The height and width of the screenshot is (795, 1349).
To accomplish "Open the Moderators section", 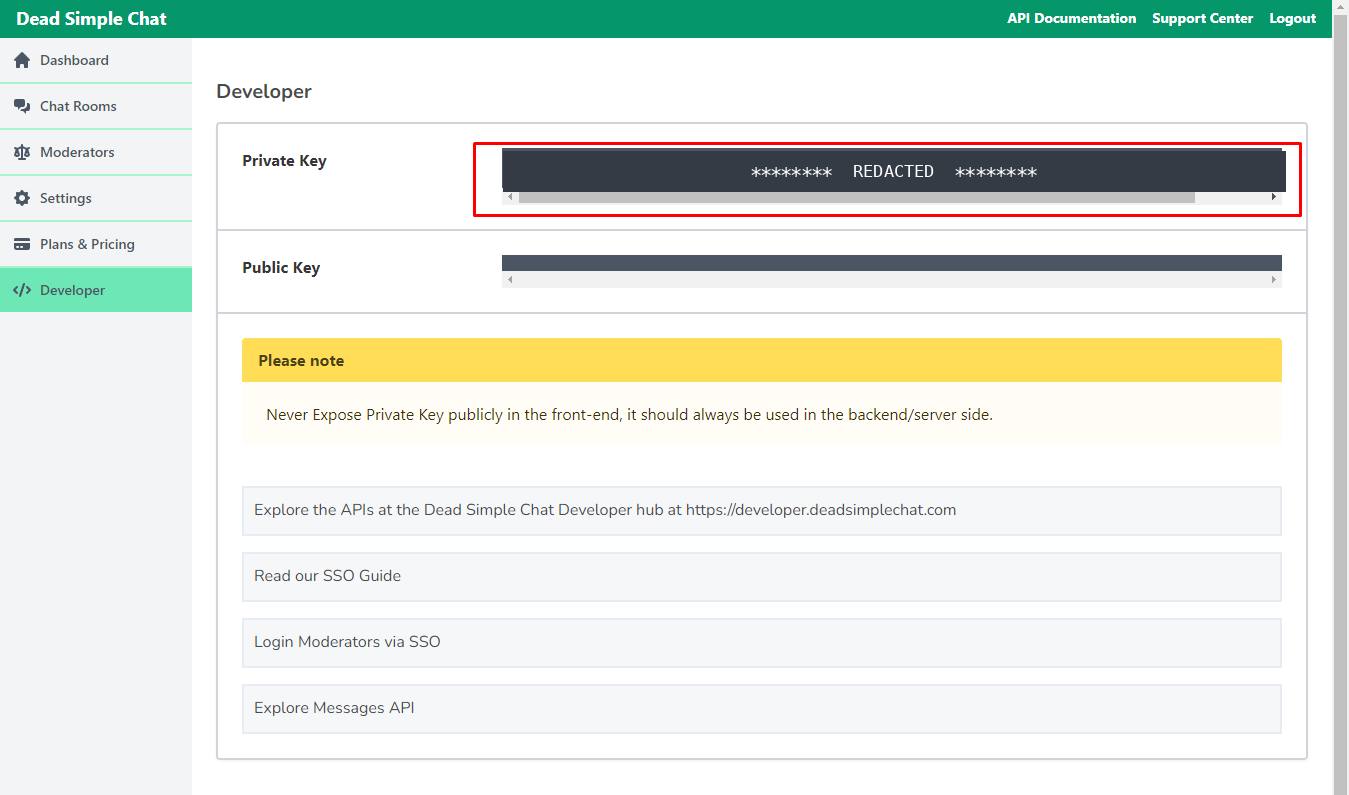I will (x=96, y=152).
